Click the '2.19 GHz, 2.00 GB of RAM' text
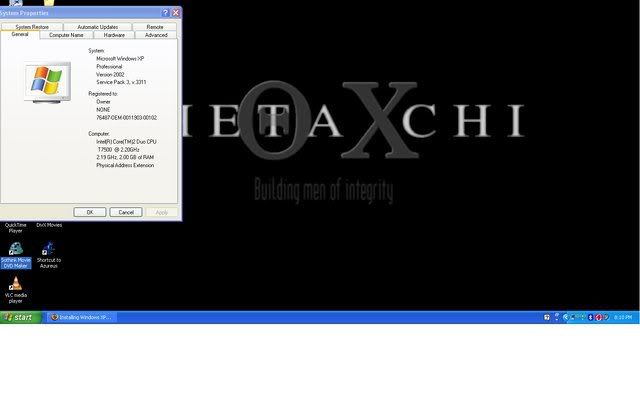Screen dimensions: 640x400 pos(125,157)
